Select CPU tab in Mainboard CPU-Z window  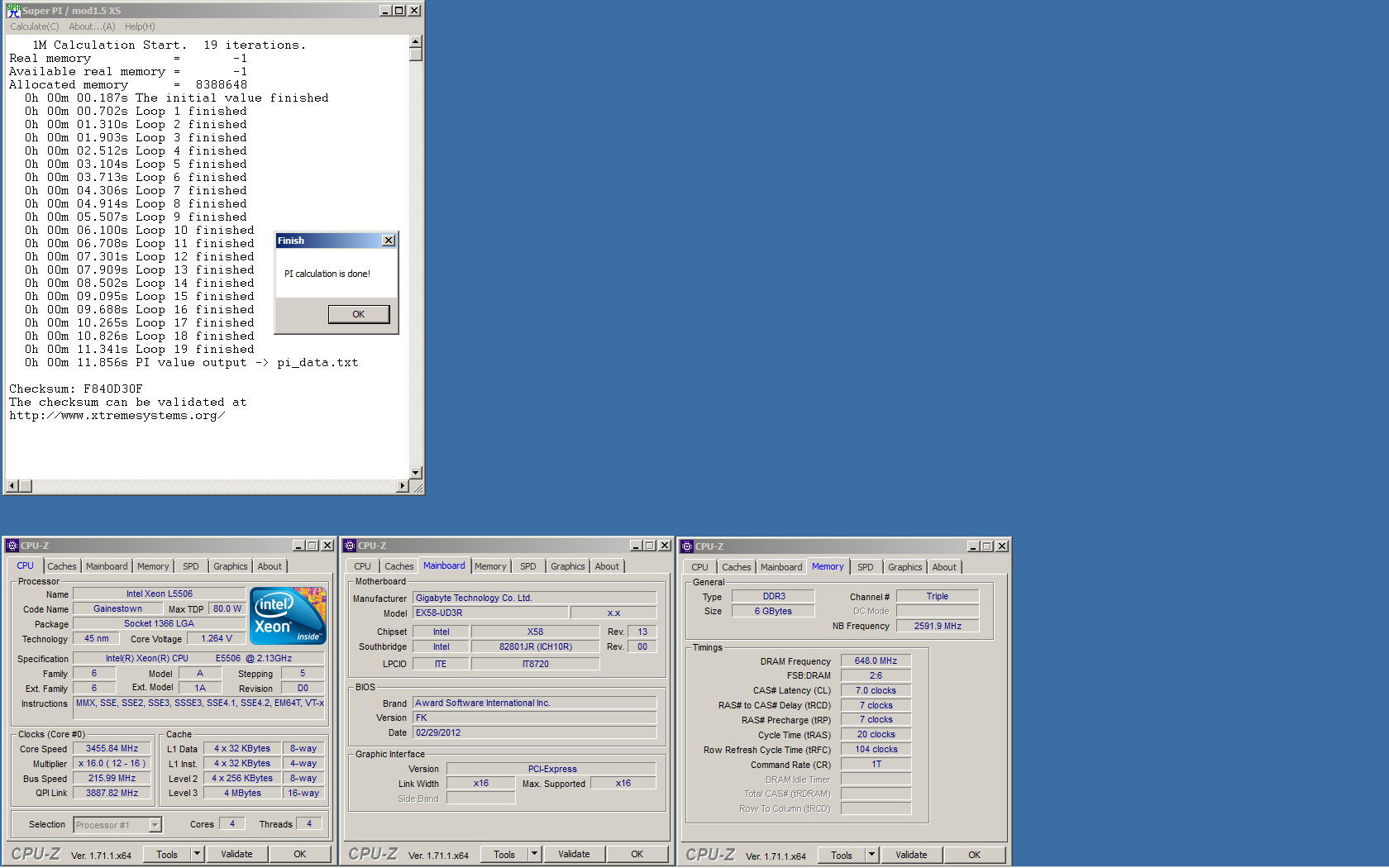pos(362,566)
